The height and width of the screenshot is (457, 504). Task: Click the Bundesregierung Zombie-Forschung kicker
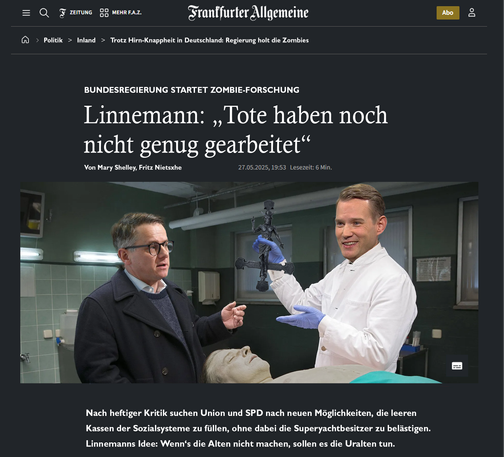192,90
